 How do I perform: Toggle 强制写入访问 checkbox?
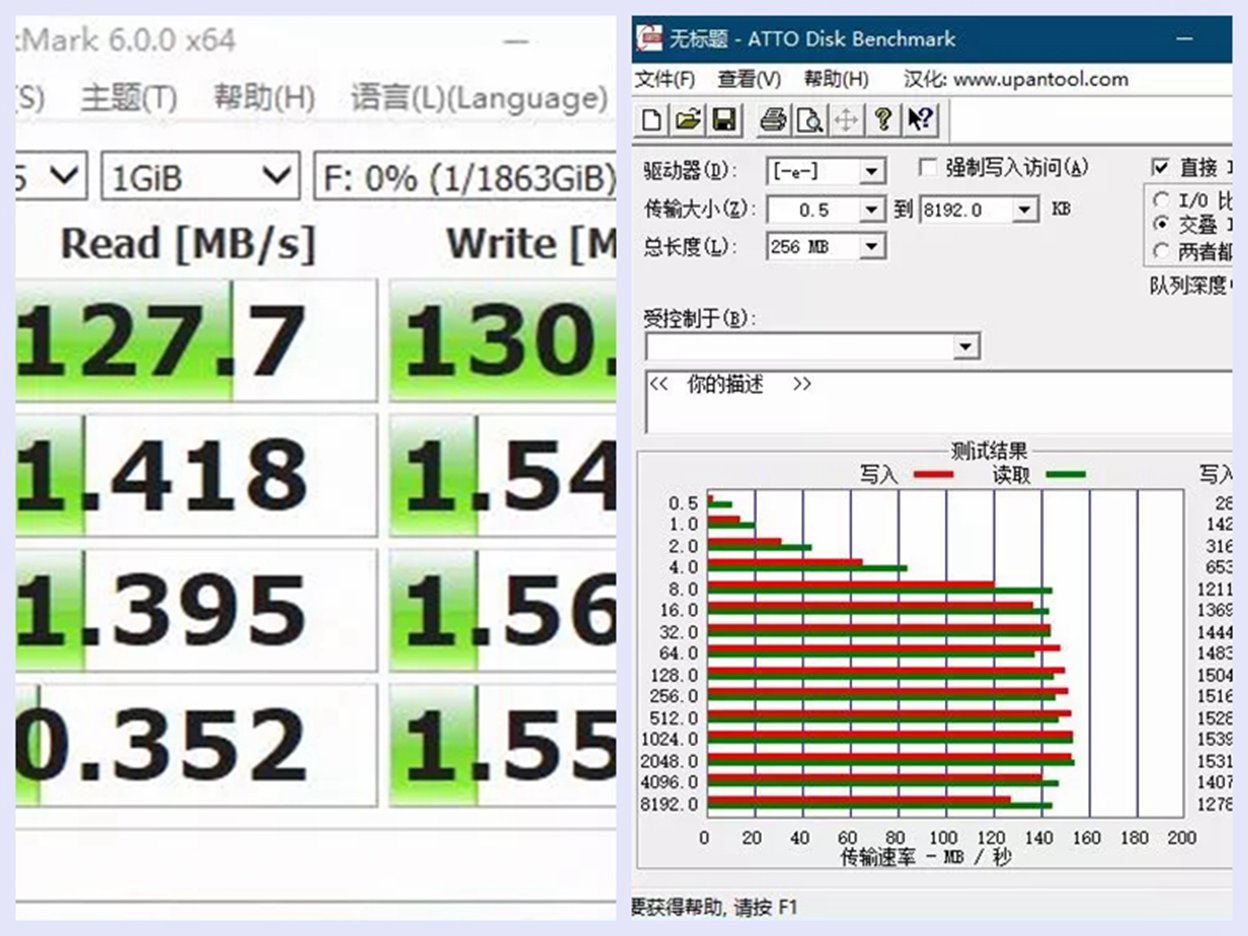pyautogui.click(x=928, y=167)
